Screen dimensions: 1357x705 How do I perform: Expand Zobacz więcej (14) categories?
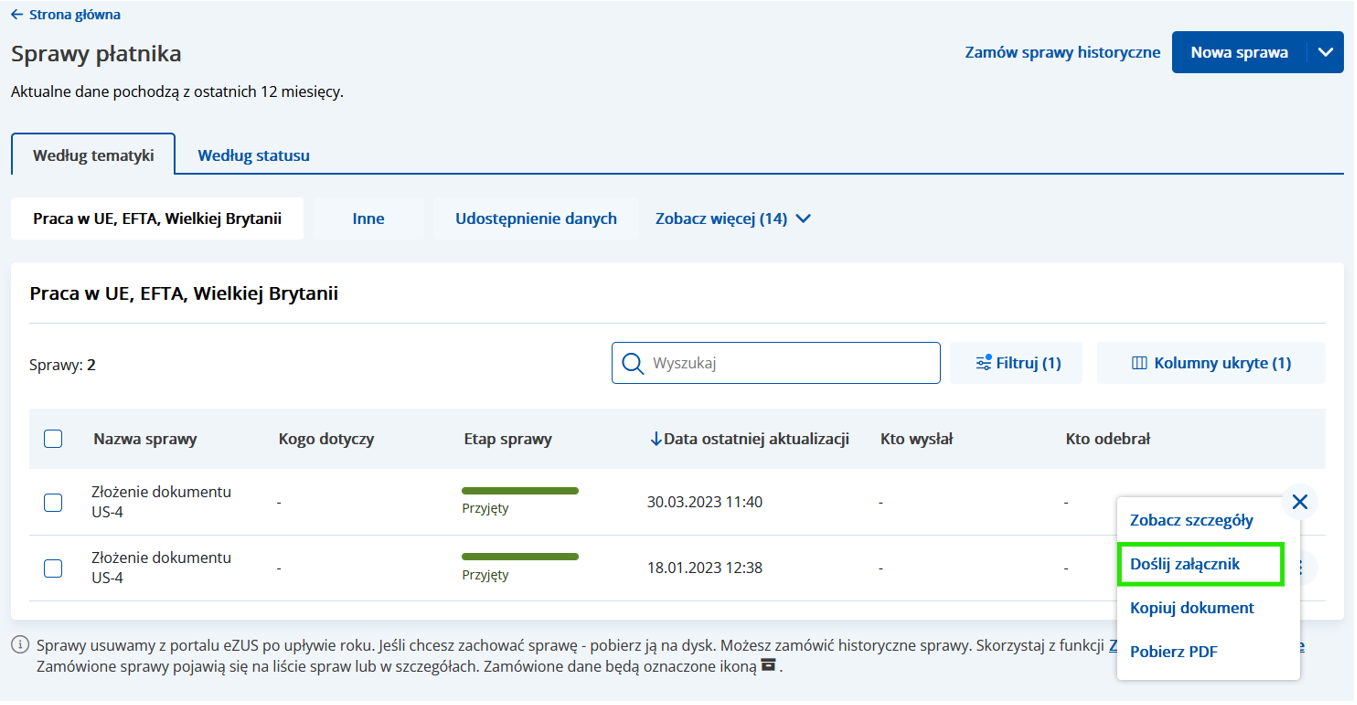[733, 218]
